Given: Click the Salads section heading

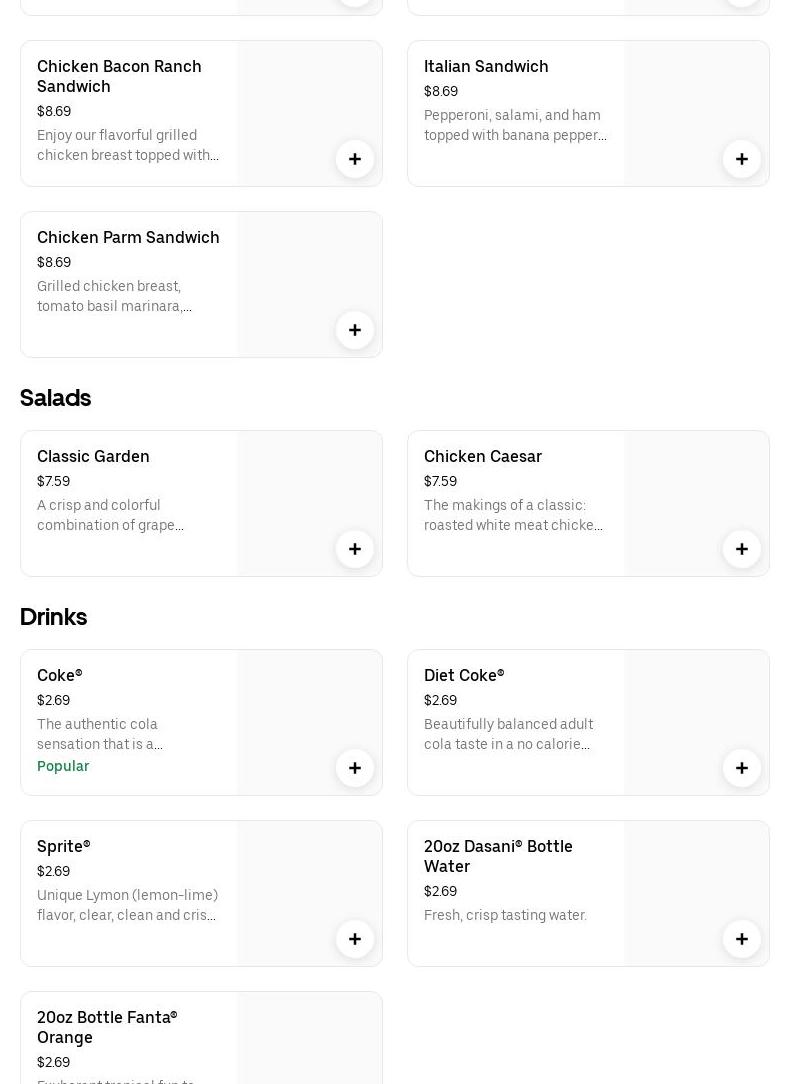Looking at the screenshot, I should tap(56, 398).
